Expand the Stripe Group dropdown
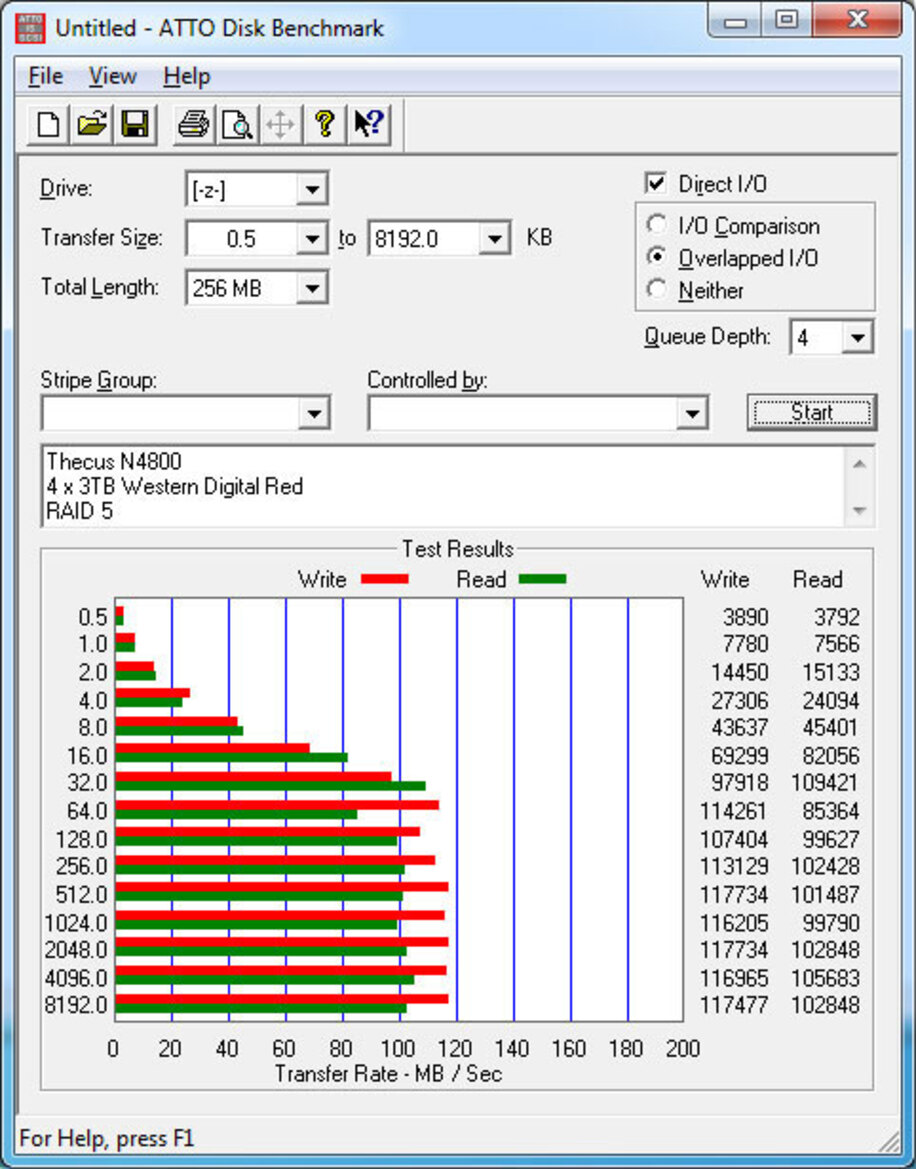Screen dimensions: 916x1169 click(315, 413)
